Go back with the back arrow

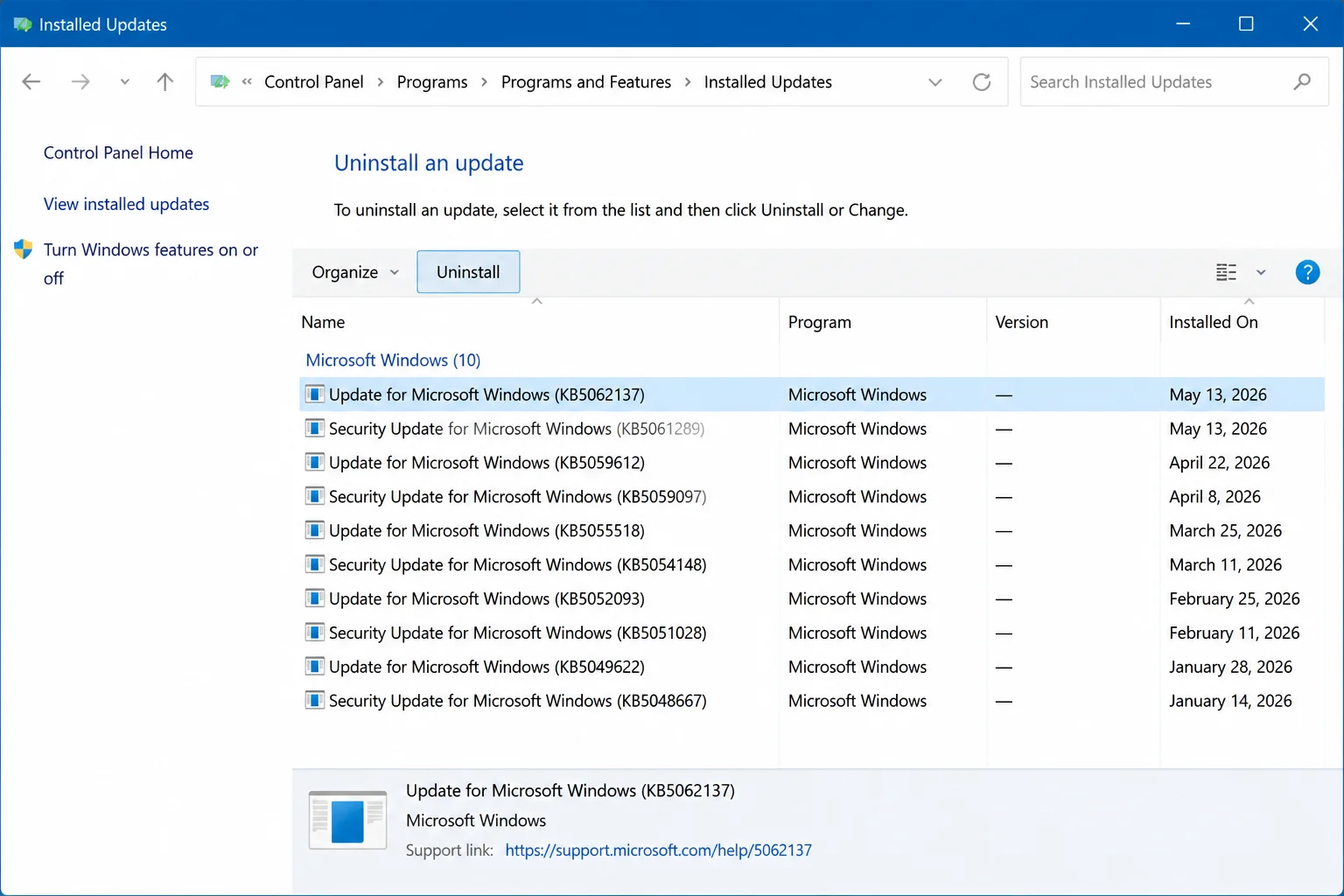tap(31, 81)
